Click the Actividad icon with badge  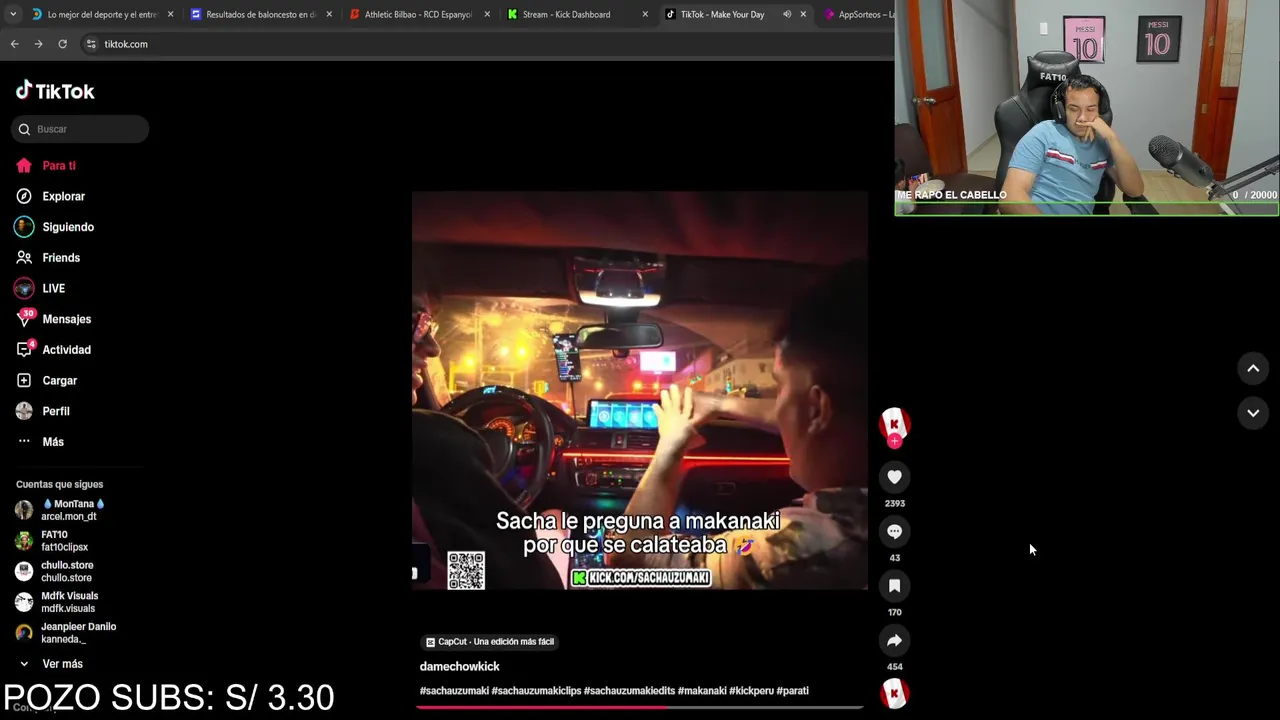[x=25, y=349]
